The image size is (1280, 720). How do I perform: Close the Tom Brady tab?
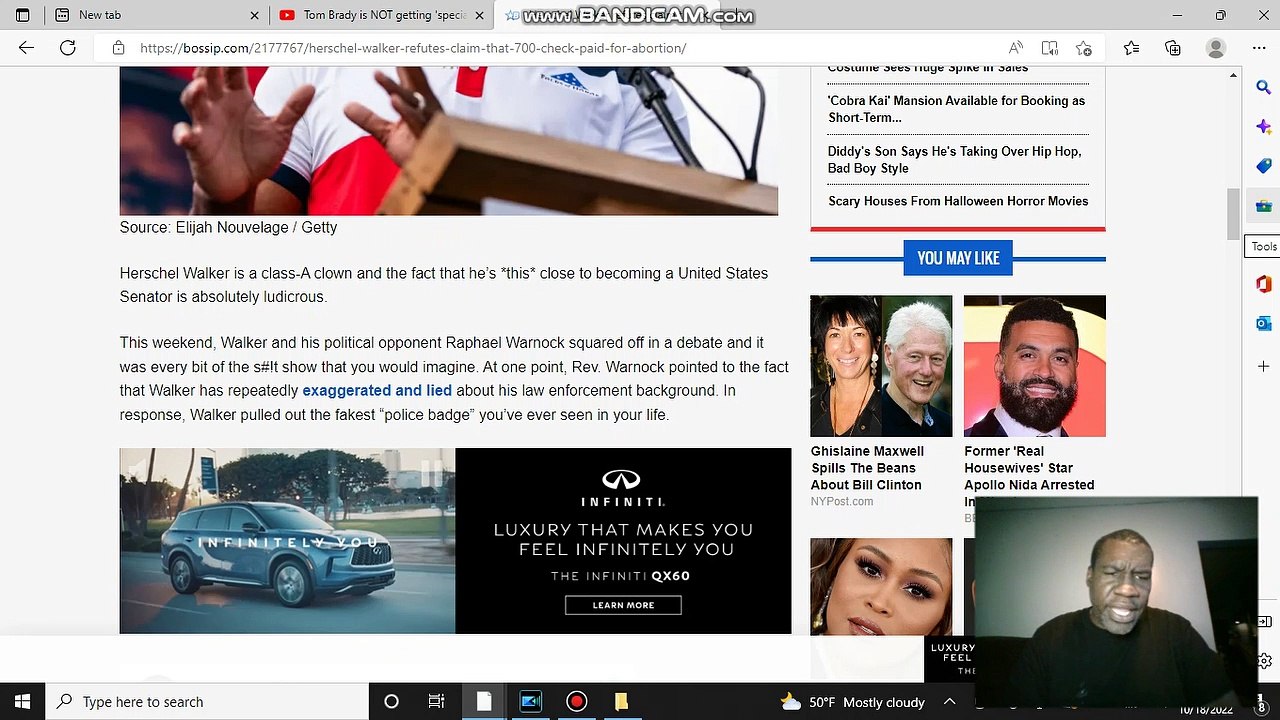(x=479, y=15)
